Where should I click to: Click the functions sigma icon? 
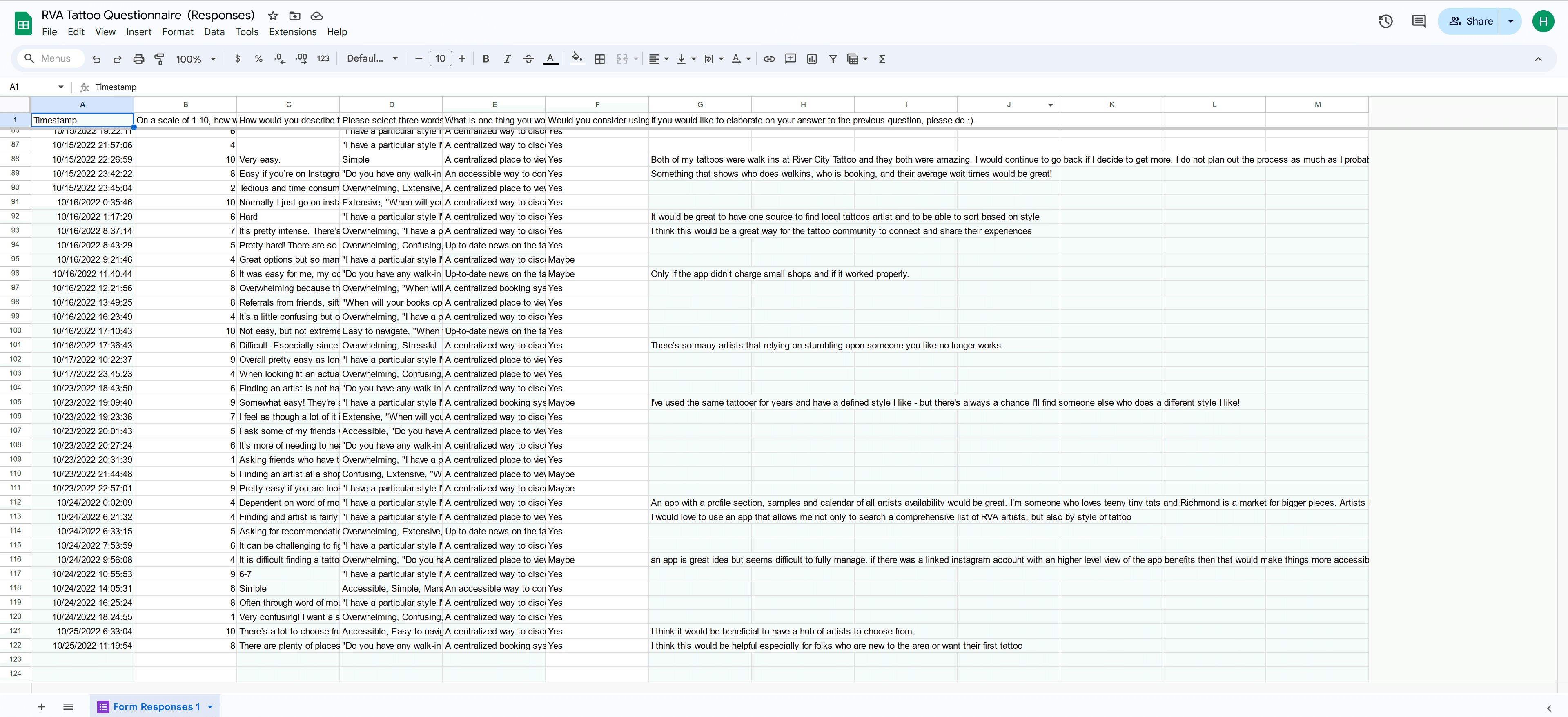(x=882, y=58)
